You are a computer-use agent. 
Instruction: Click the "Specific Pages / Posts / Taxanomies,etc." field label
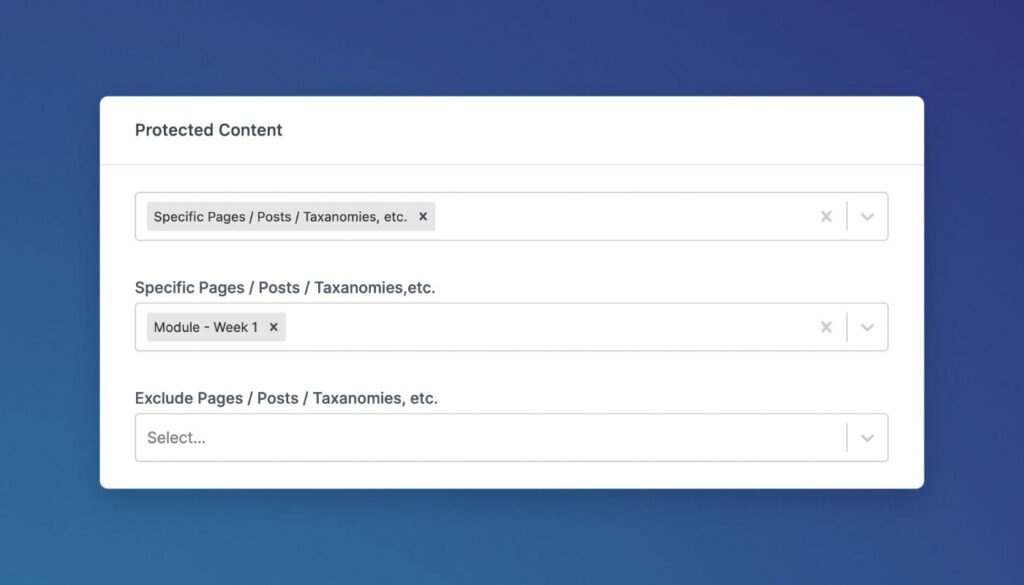coord(285,288)
